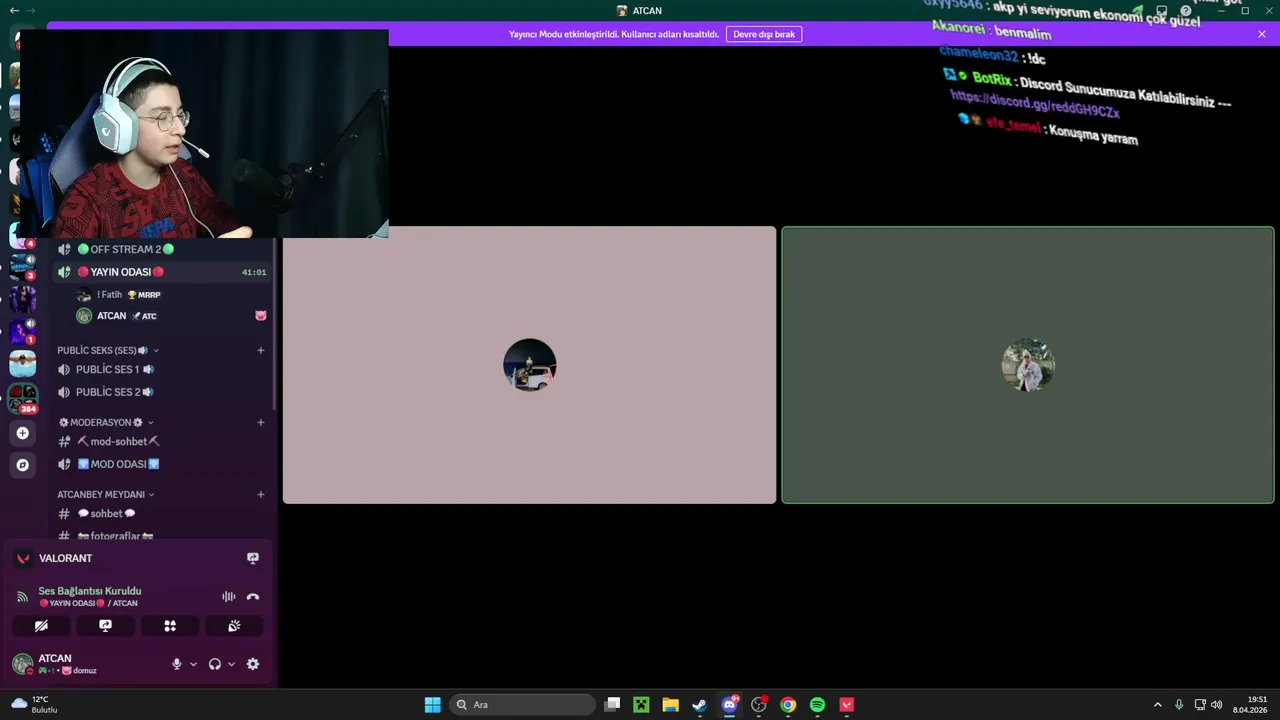Open the voice connection signal icon
The image size is (1280, 720).
[22, 597]
